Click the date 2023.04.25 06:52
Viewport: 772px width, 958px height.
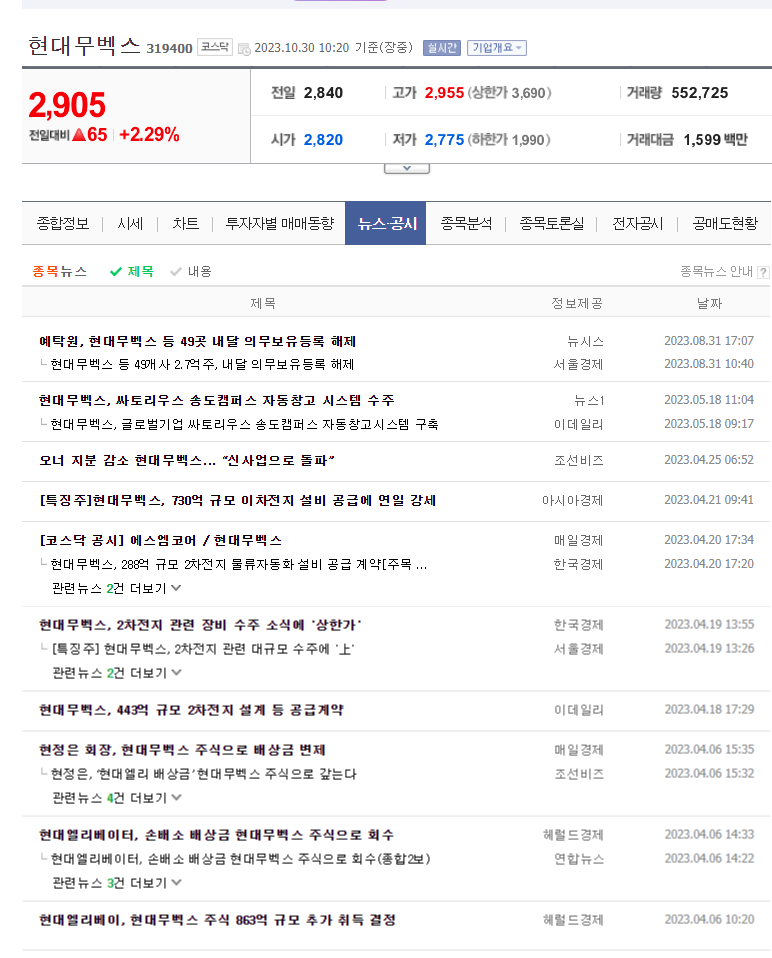coord(709,460)
